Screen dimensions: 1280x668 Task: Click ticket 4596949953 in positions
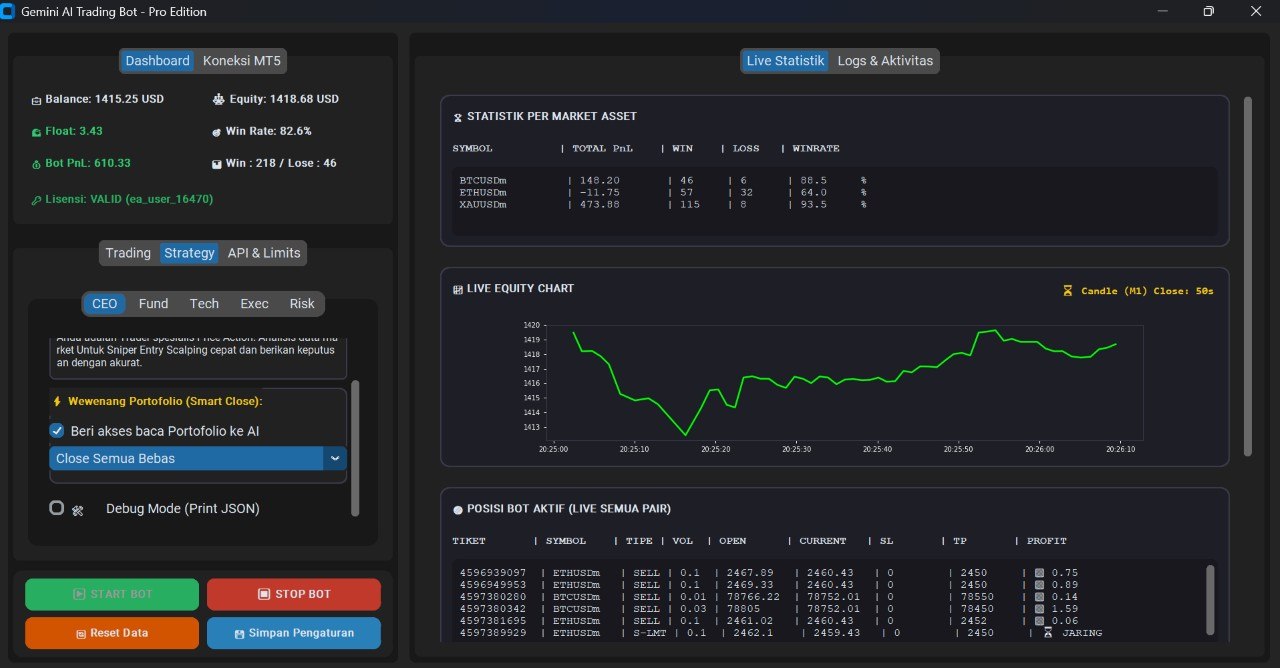(x=493, y=585)
